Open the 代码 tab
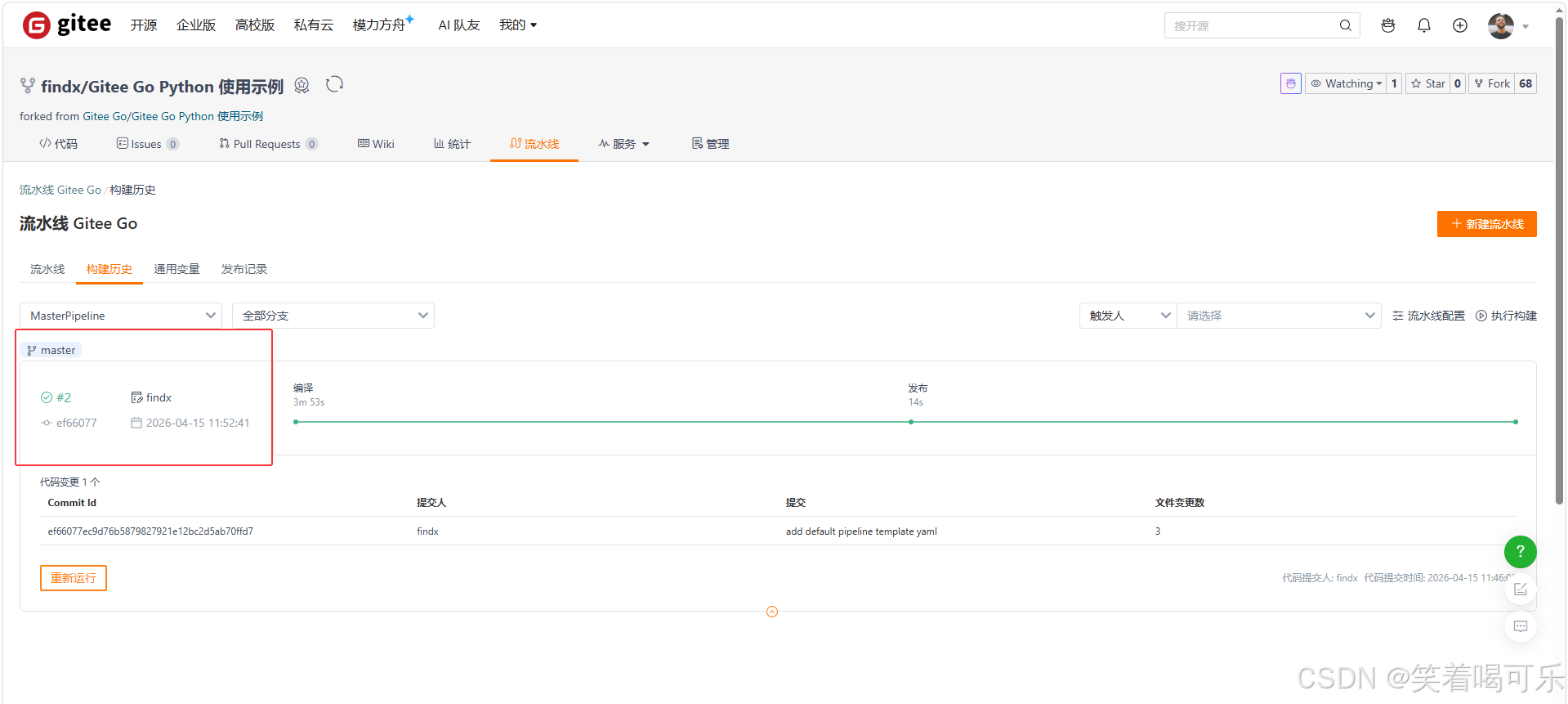 click(58, 144)
